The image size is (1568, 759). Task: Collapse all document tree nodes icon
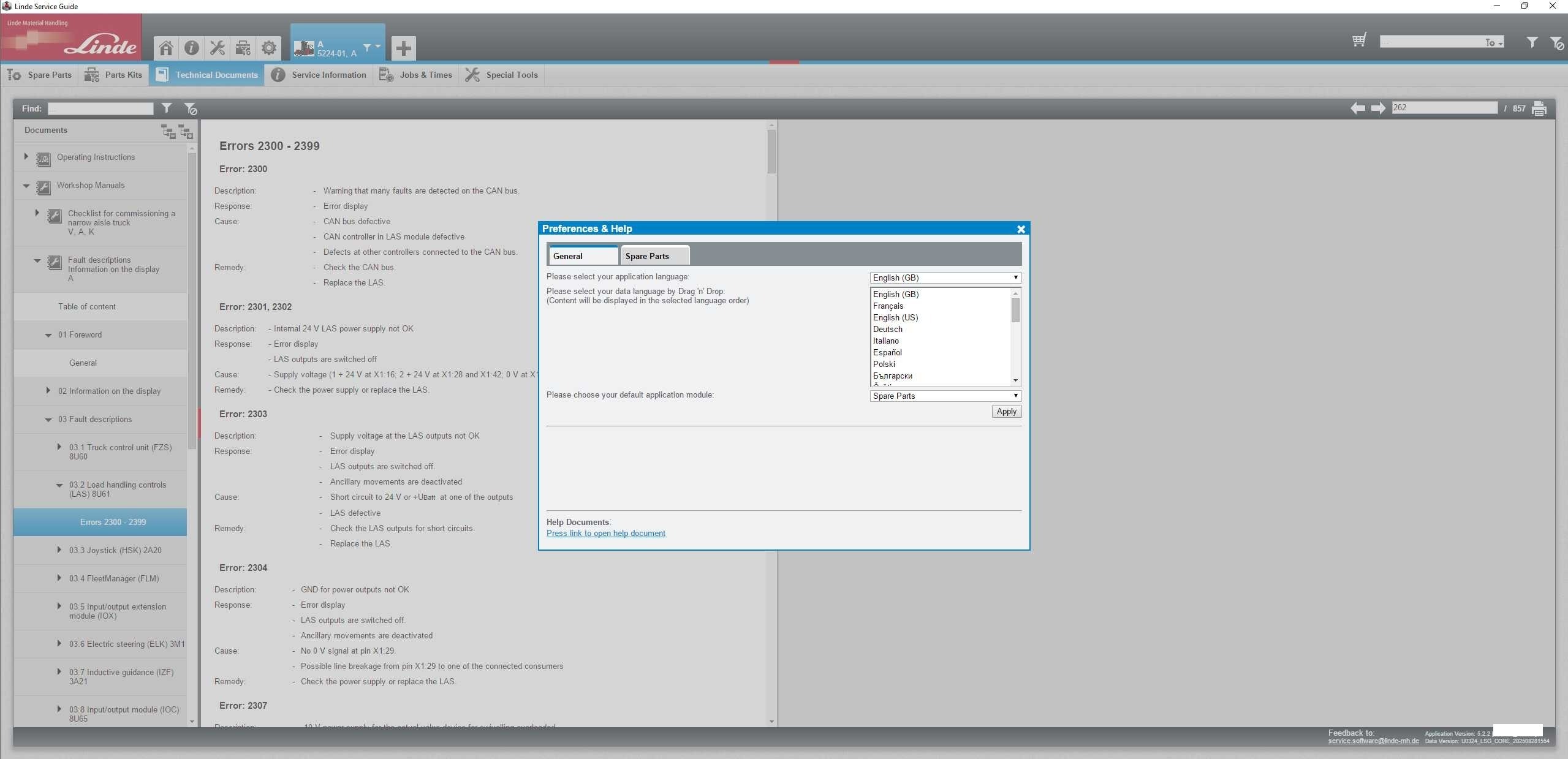click(168, 131)
